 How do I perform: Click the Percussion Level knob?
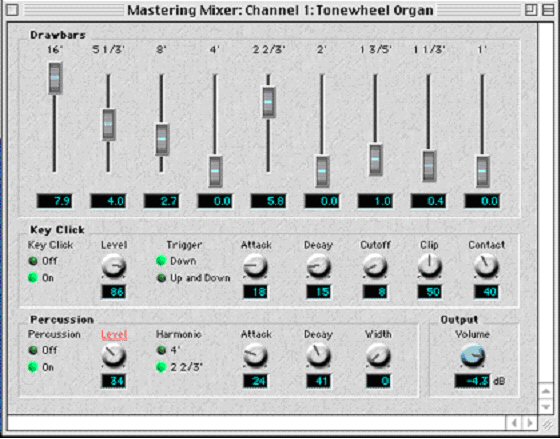coord(114,355)
